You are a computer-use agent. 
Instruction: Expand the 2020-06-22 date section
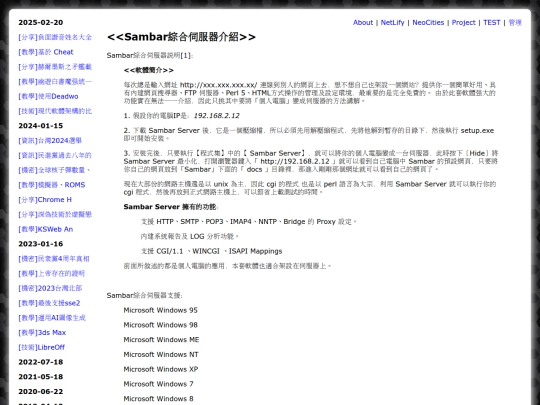(41, 392)
